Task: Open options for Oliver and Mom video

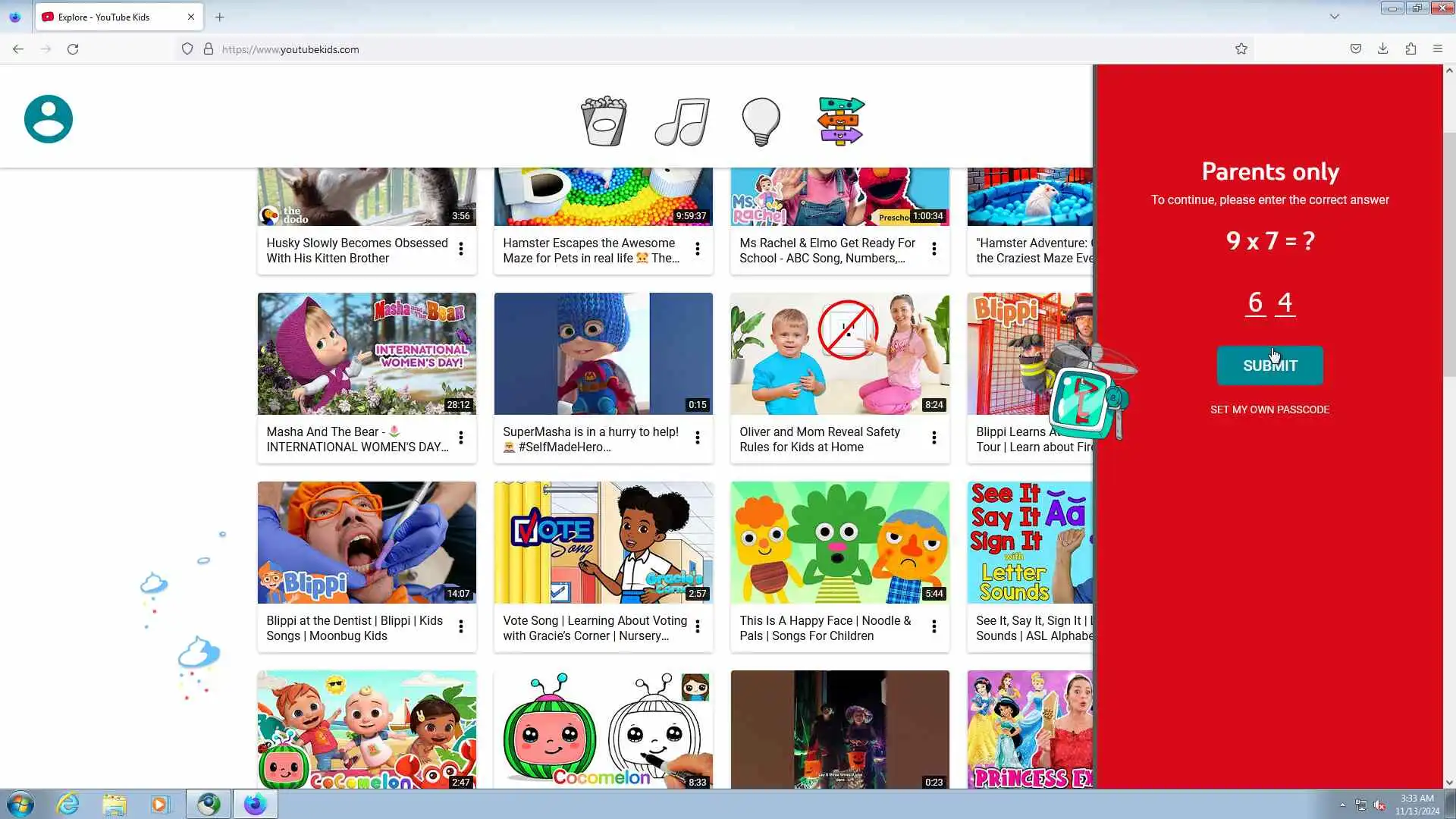Action: 934,438
